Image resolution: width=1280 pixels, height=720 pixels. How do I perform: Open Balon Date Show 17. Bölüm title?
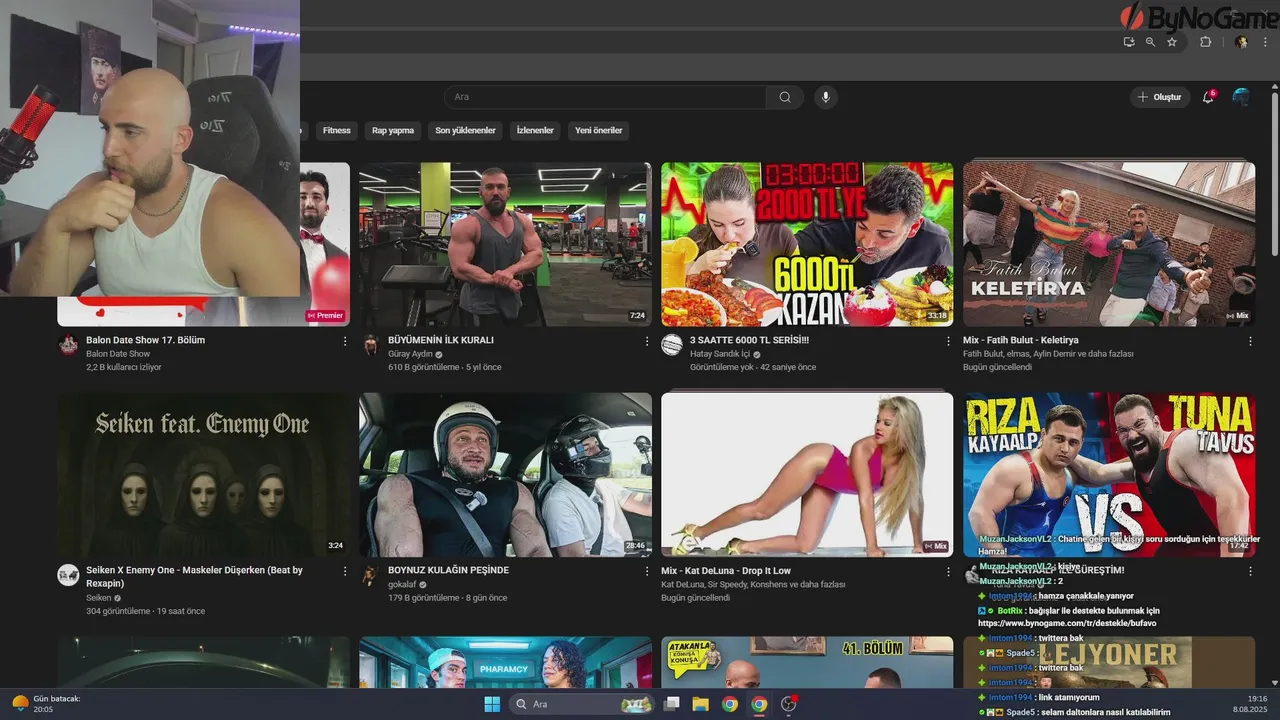click(145, 340)
